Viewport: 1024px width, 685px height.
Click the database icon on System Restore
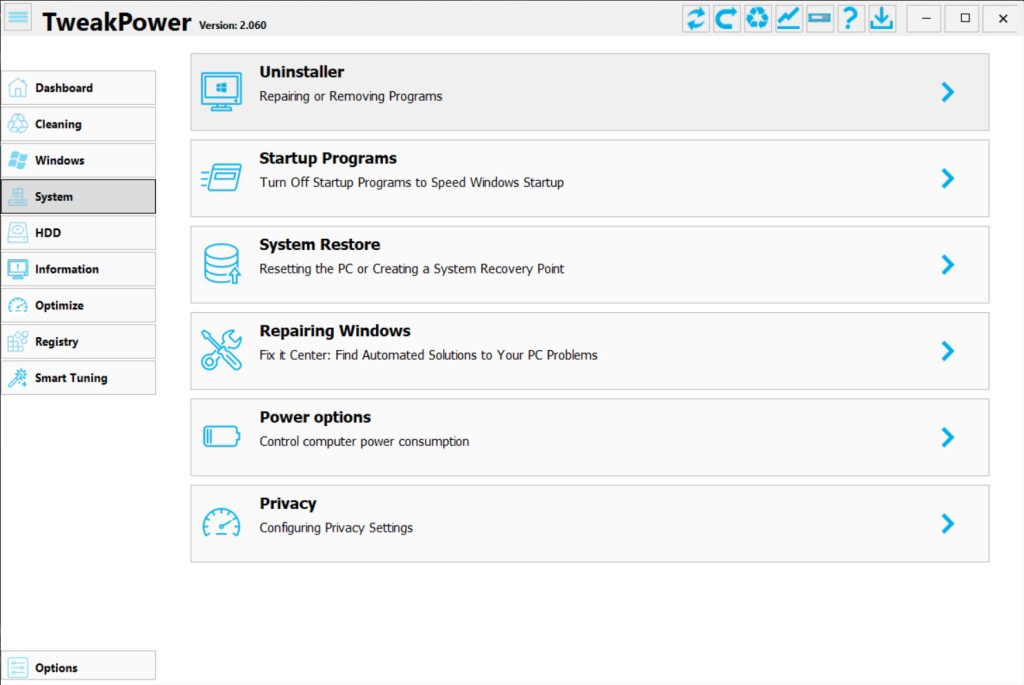click(x=221, y=264)
